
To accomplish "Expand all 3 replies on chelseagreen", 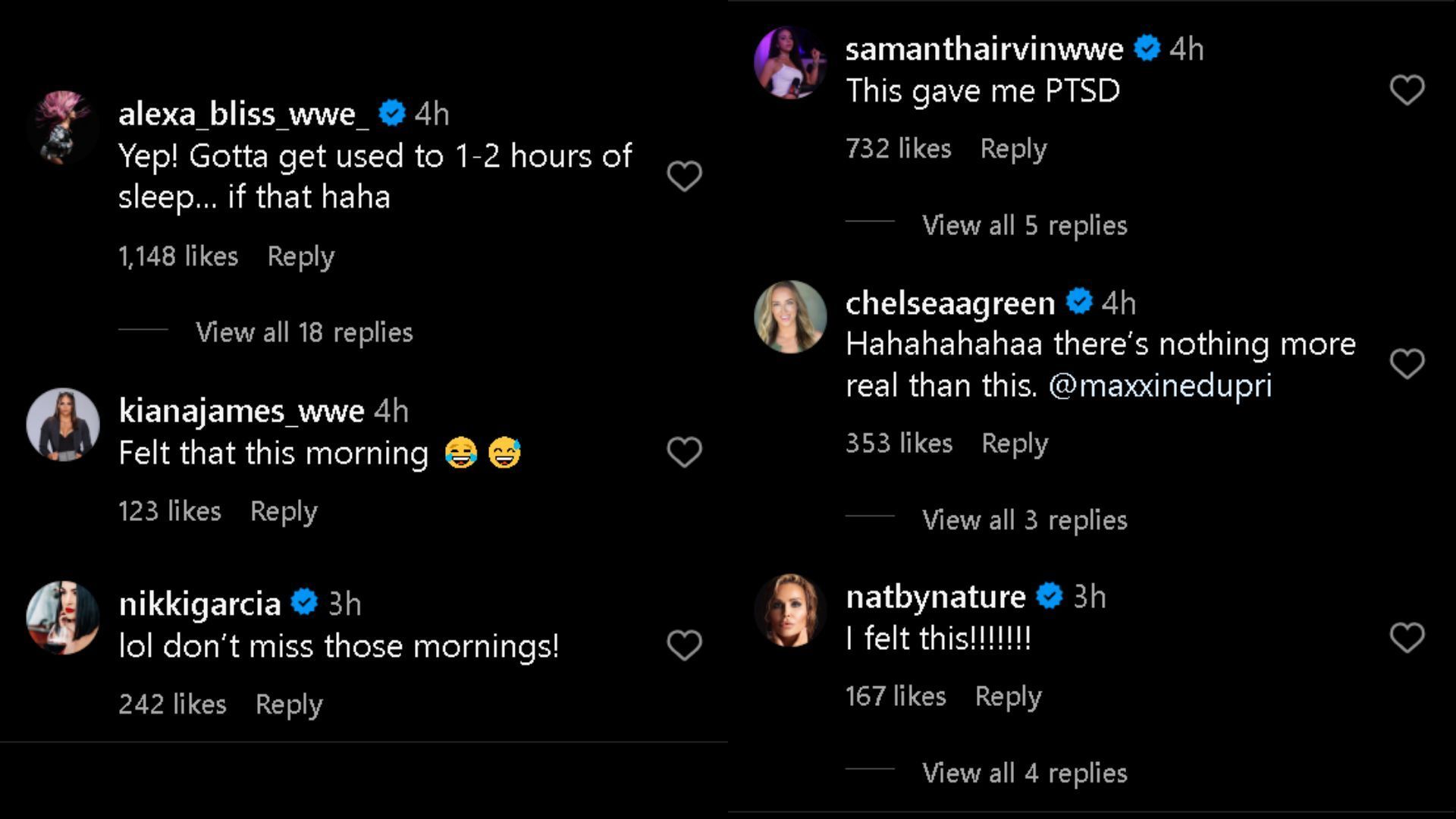I will tap(1024, 519).
